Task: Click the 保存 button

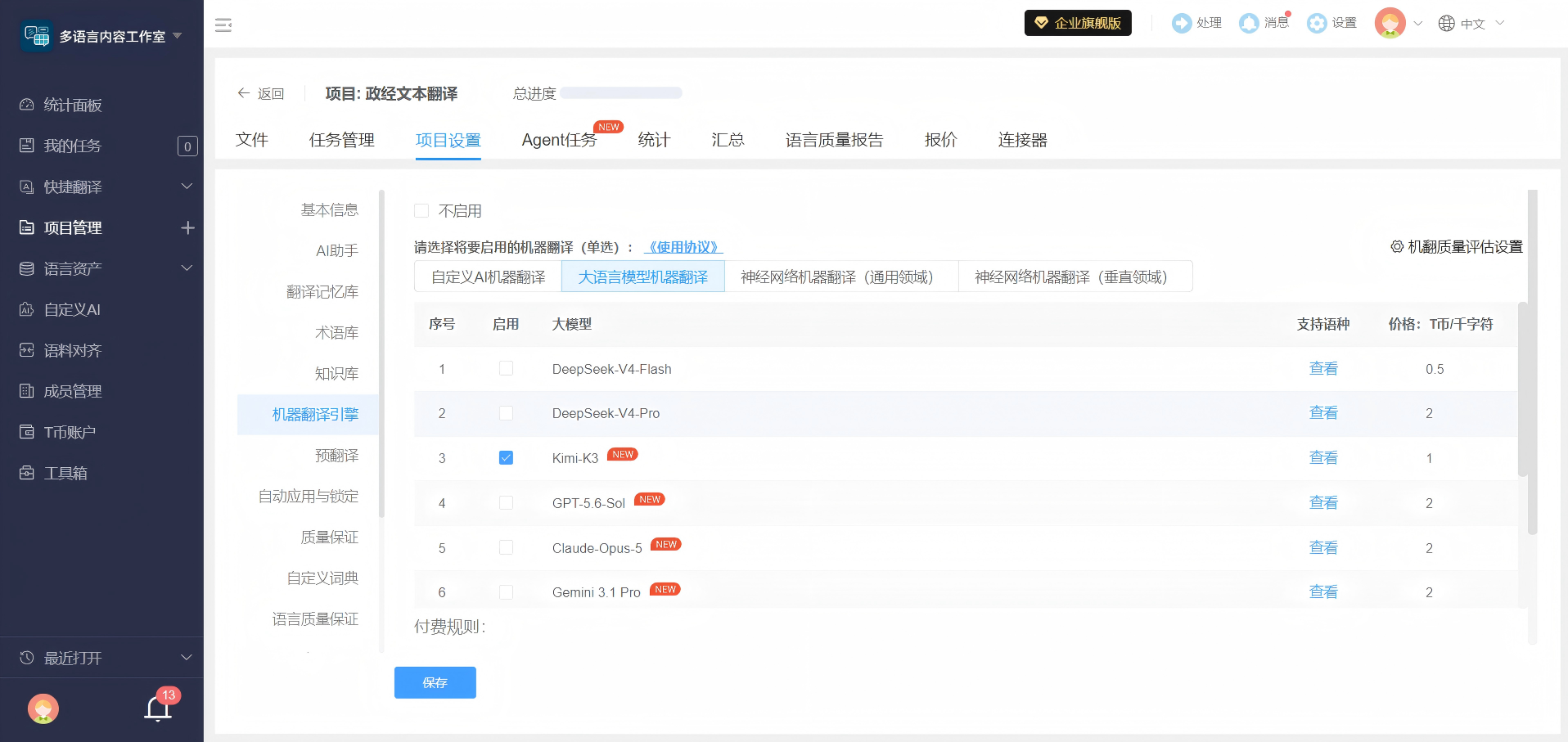Action: coord(435,682)
